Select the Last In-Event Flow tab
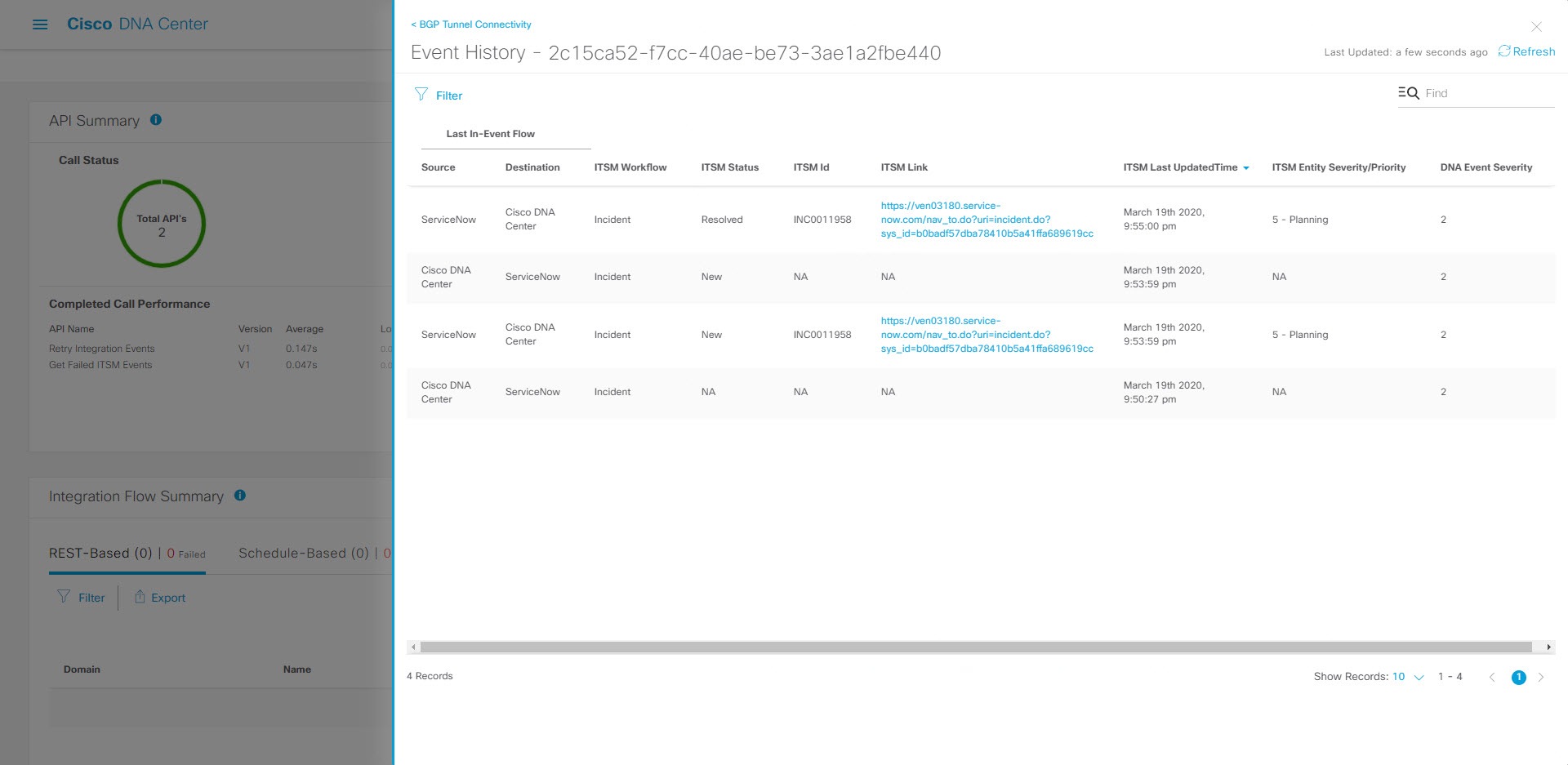Screen dimensions: 1568x765 tap(490, 133)
